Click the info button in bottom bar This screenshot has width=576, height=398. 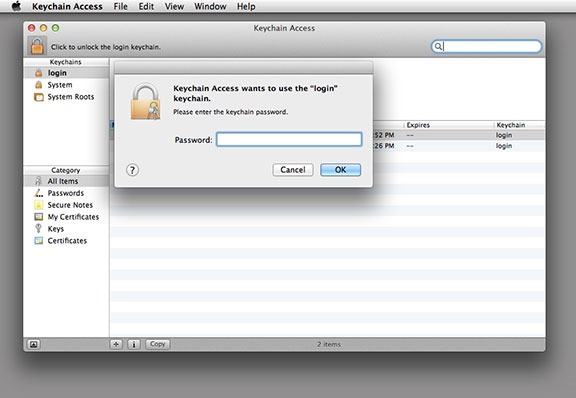[x=134, y=344]
